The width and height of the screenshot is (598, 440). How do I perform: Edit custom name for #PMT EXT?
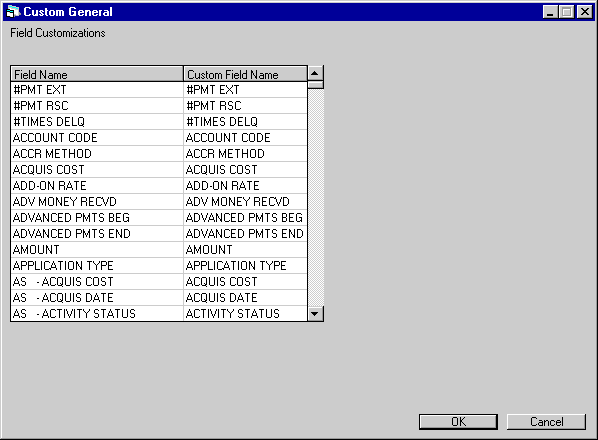pos(245,90)
